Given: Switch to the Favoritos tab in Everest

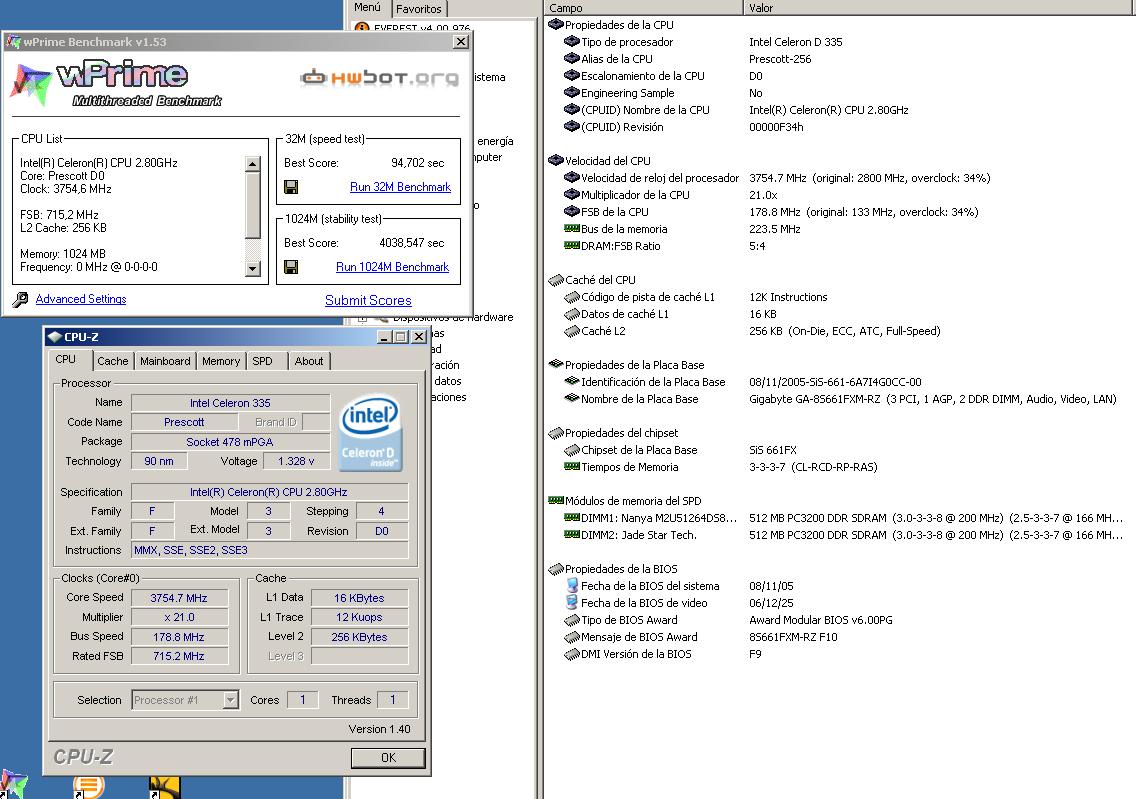Looking at the screenshot, I should pos(419,9).
